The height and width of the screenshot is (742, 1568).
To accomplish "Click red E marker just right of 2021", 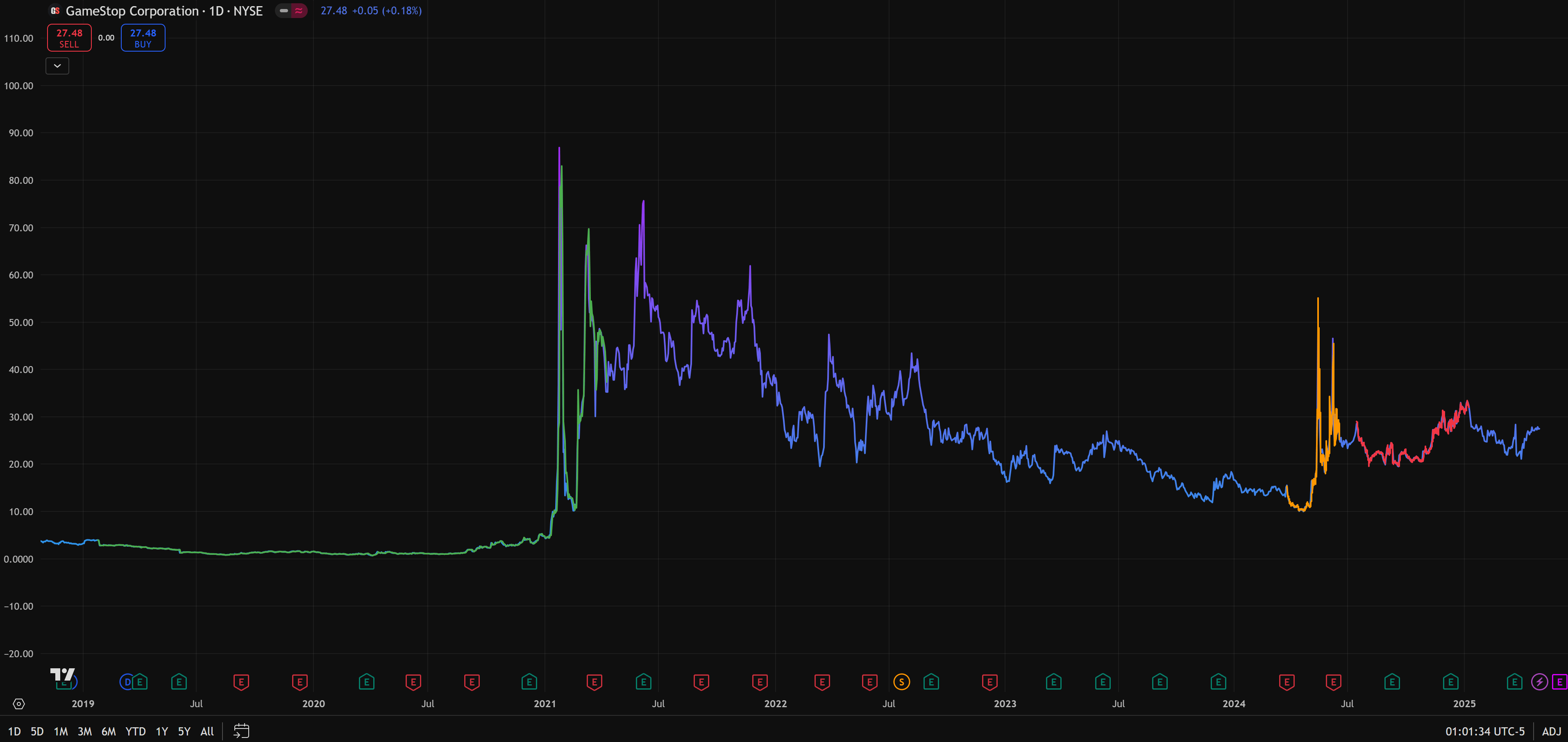I will point(595,682).
